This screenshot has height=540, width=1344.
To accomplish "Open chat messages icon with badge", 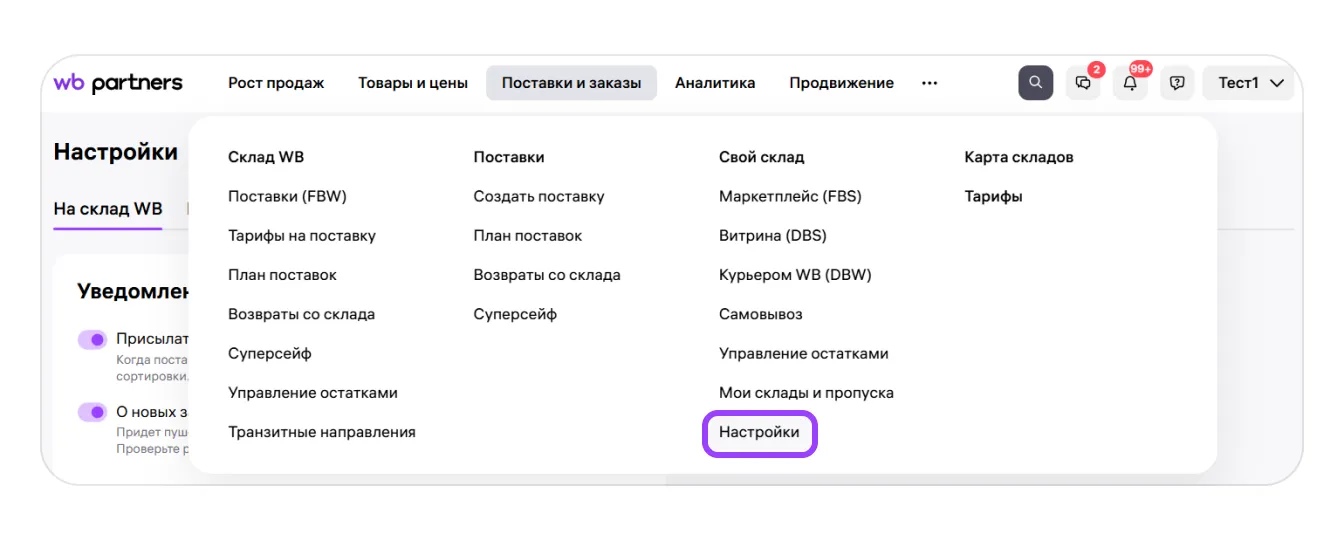I will (x=1083, y=83).
